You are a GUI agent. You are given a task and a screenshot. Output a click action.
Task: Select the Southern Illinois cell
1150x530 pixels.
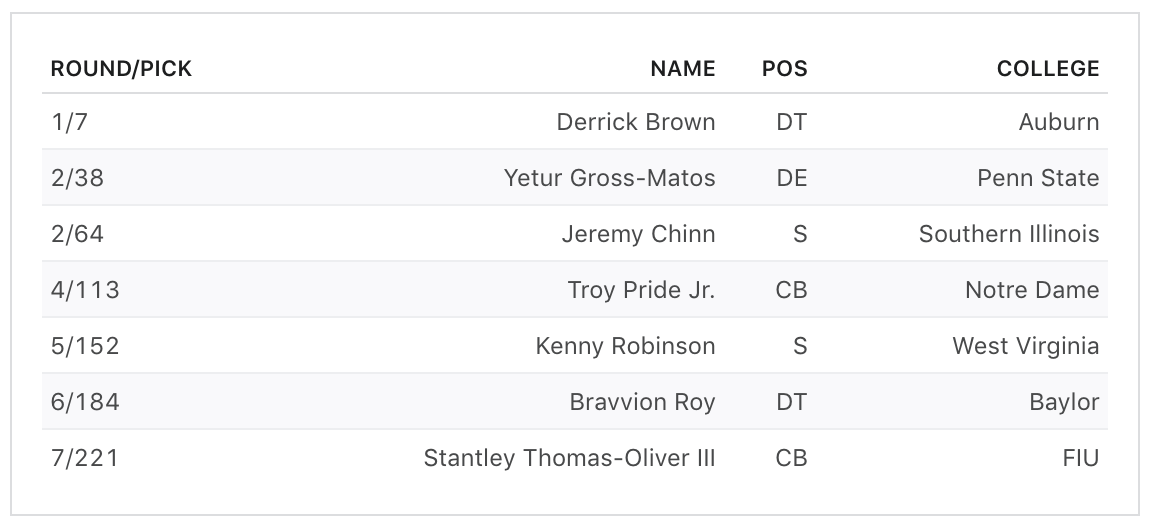coord(1008,234)
